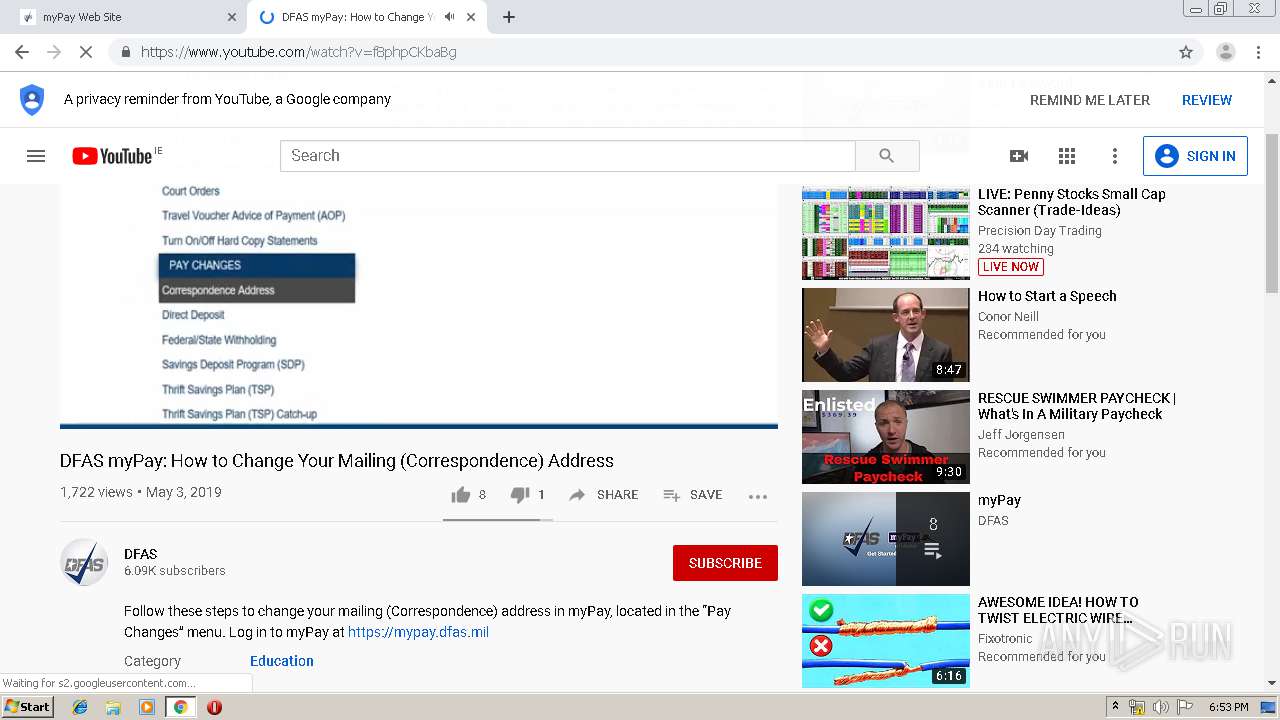Click the like/dislike ratio bar
The width and height of the screenshot is (1280, 720).
point(497,520)
